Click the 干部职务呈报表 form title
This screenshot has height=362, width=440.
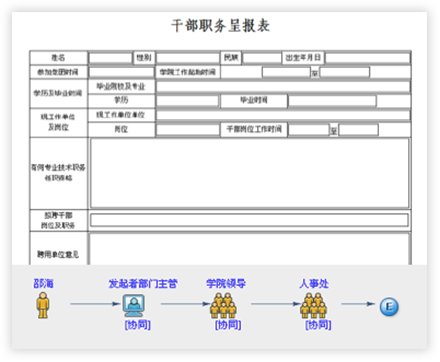click(220, 26)
